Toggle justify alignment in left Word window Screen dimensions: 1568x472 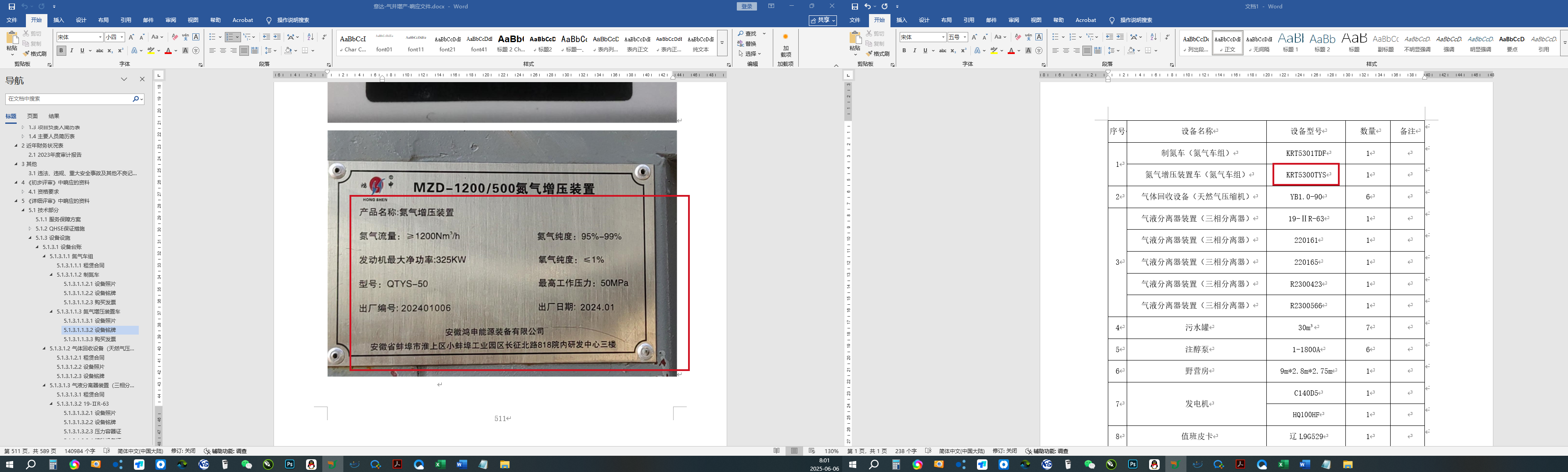click(x=244, y=50)
